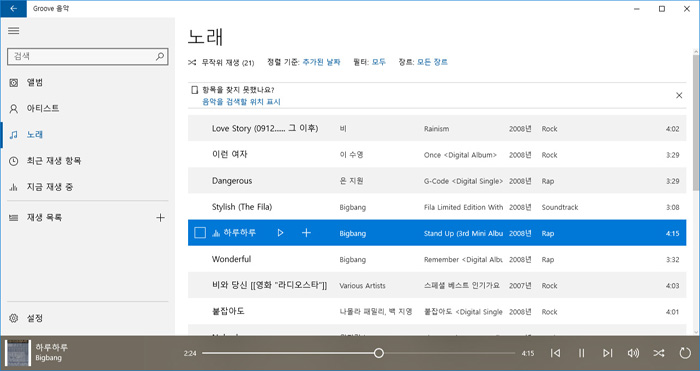Open 설정 settings

click(87, 318)
